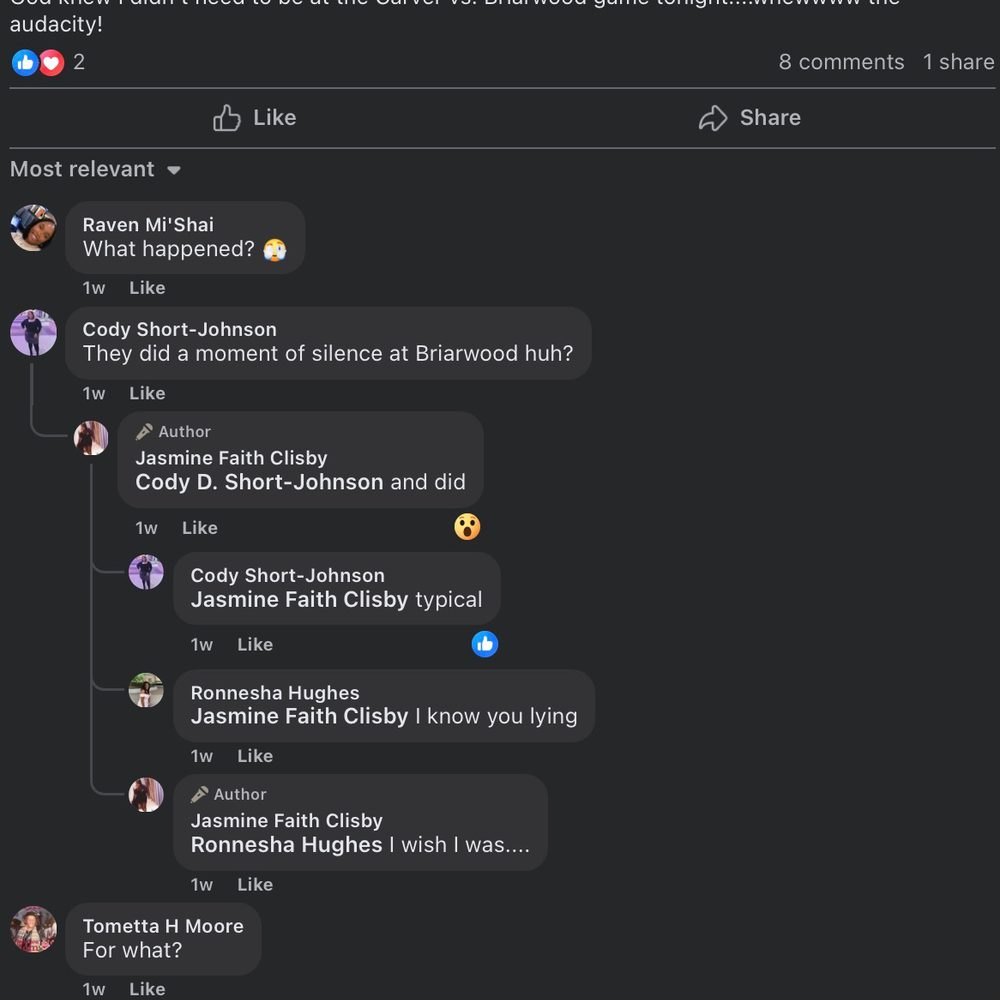Click the Share button with arrow

[749, 118]
